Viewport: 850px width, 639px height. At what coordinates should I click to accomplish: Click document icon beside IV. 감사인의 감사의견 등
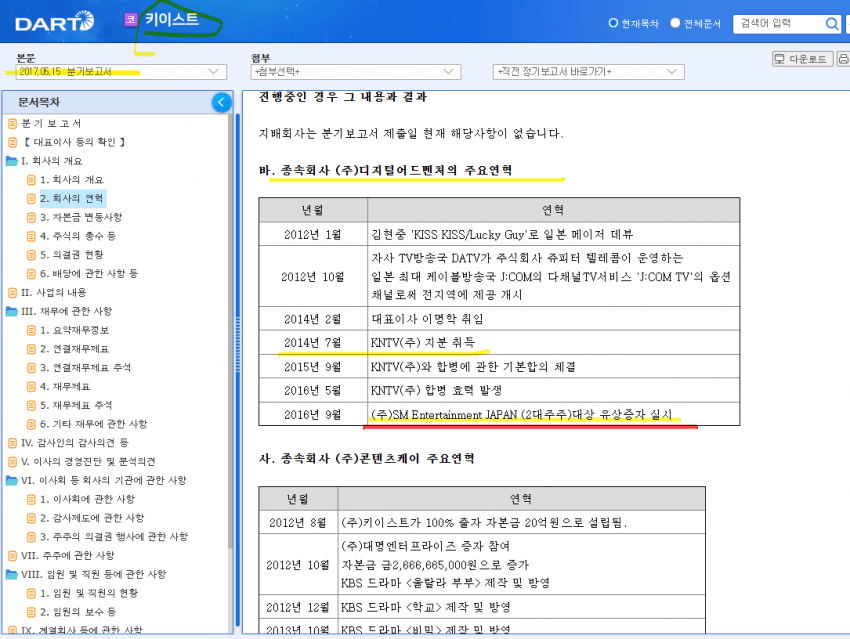click(13, 443)
